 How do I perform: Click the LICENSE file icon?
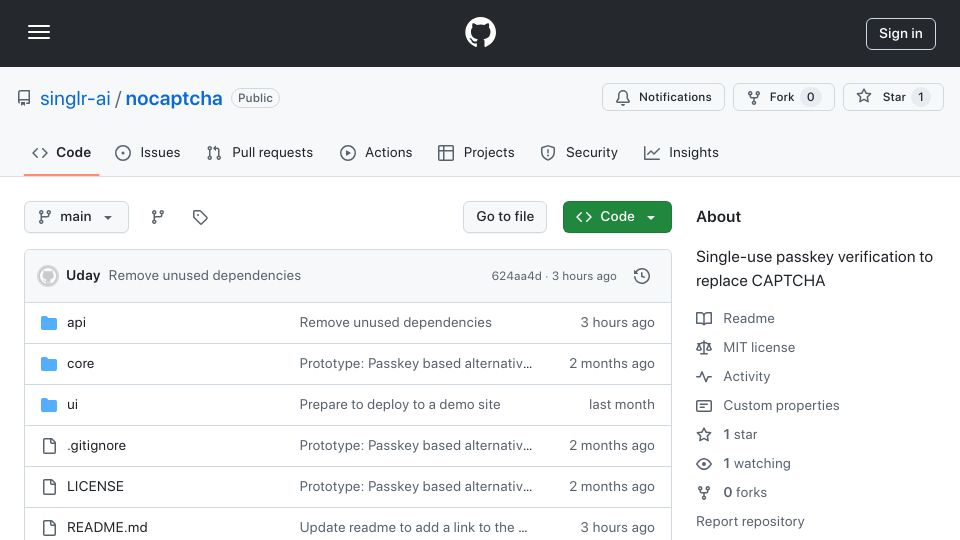click(x=49, y=487)
